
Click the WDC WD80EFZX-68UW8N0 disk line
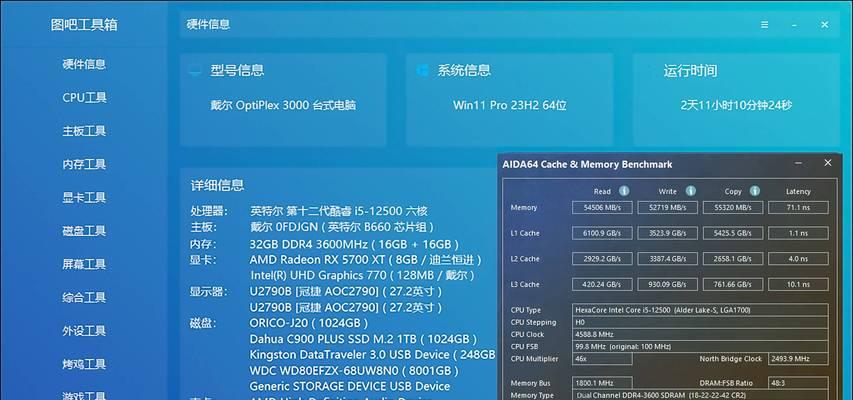tap(354, 371)
